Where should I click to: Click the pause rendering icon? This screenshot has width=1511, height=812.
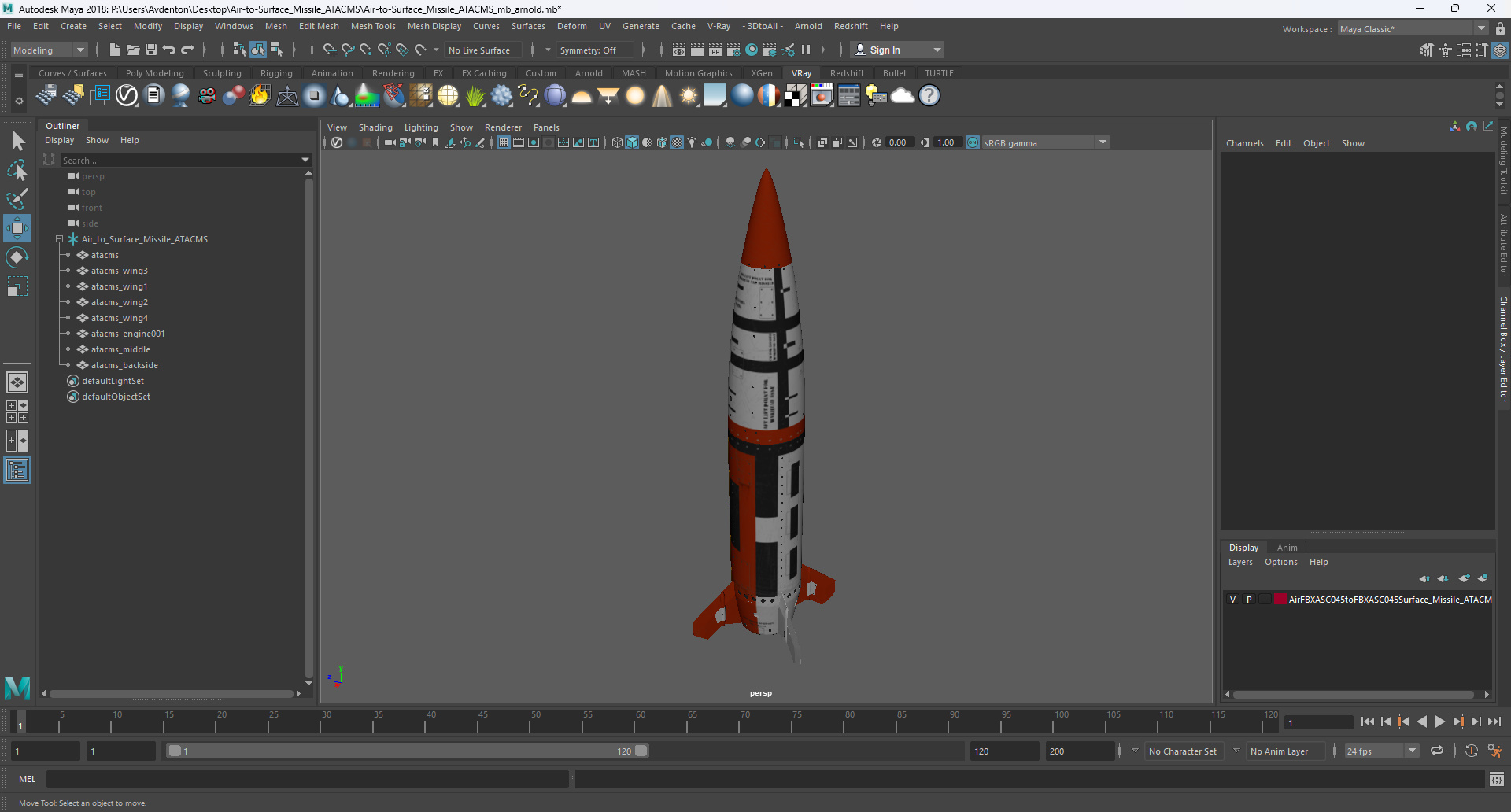806,50
